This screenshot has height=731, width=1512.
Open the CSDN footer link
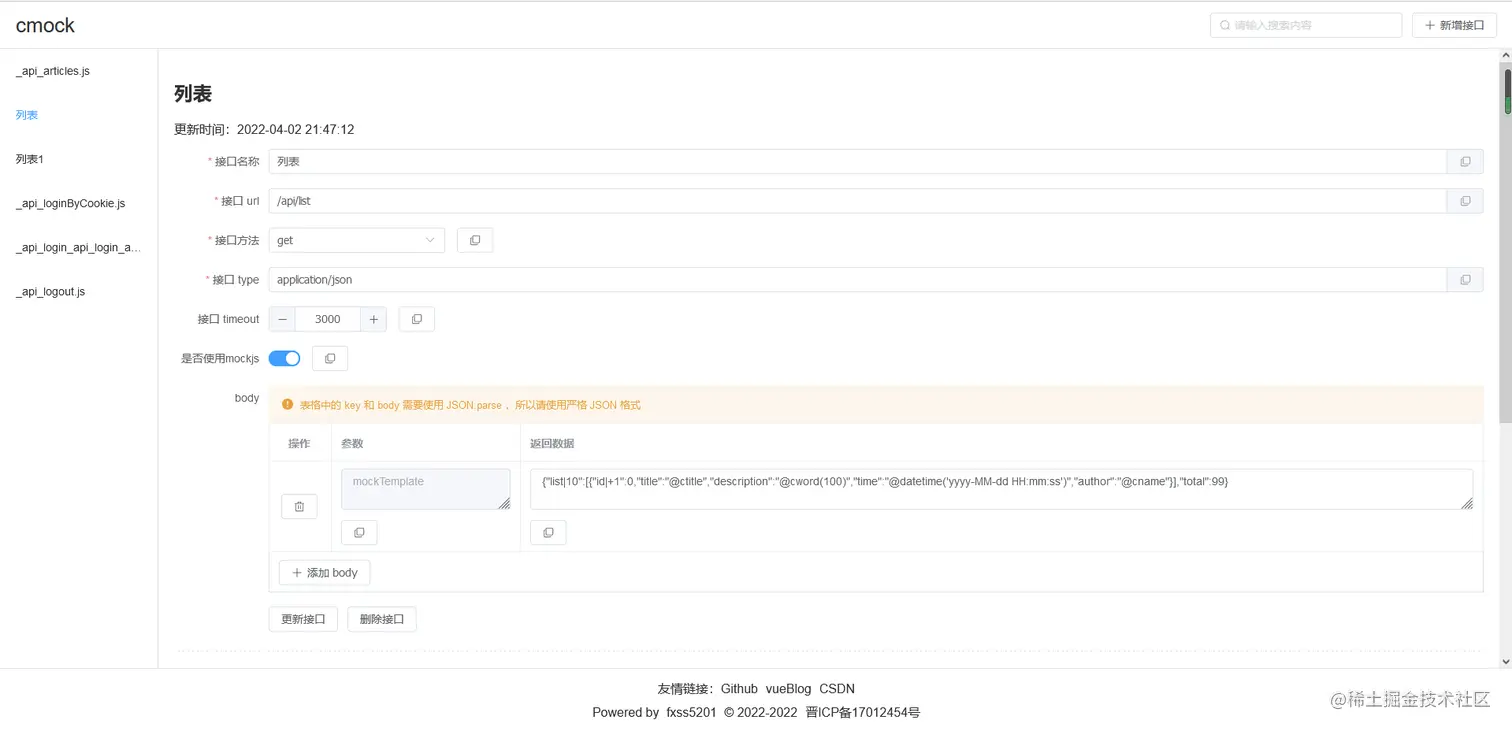[x=837, y=689]
